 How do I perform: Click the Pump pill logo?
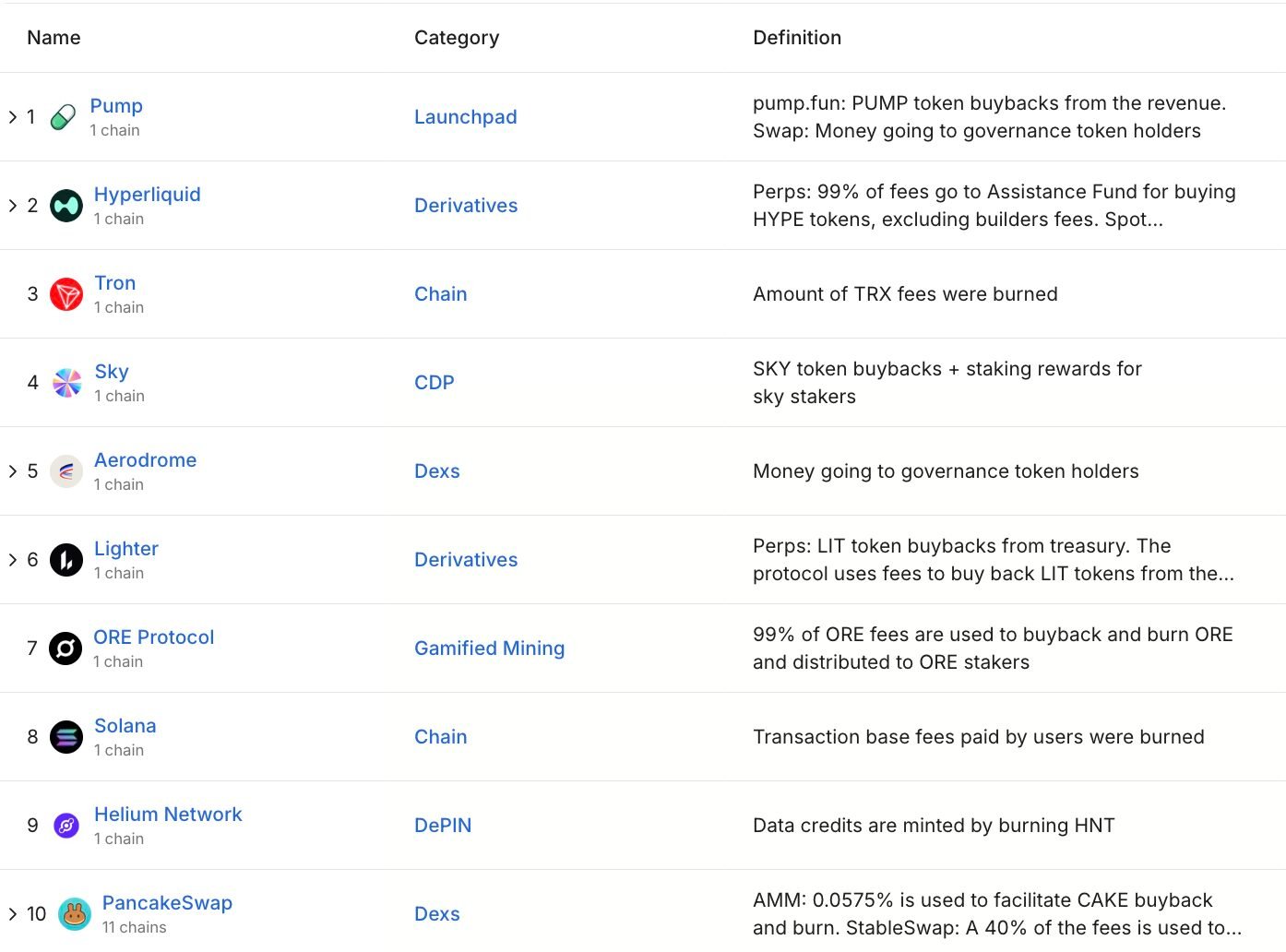click(63, 116)
